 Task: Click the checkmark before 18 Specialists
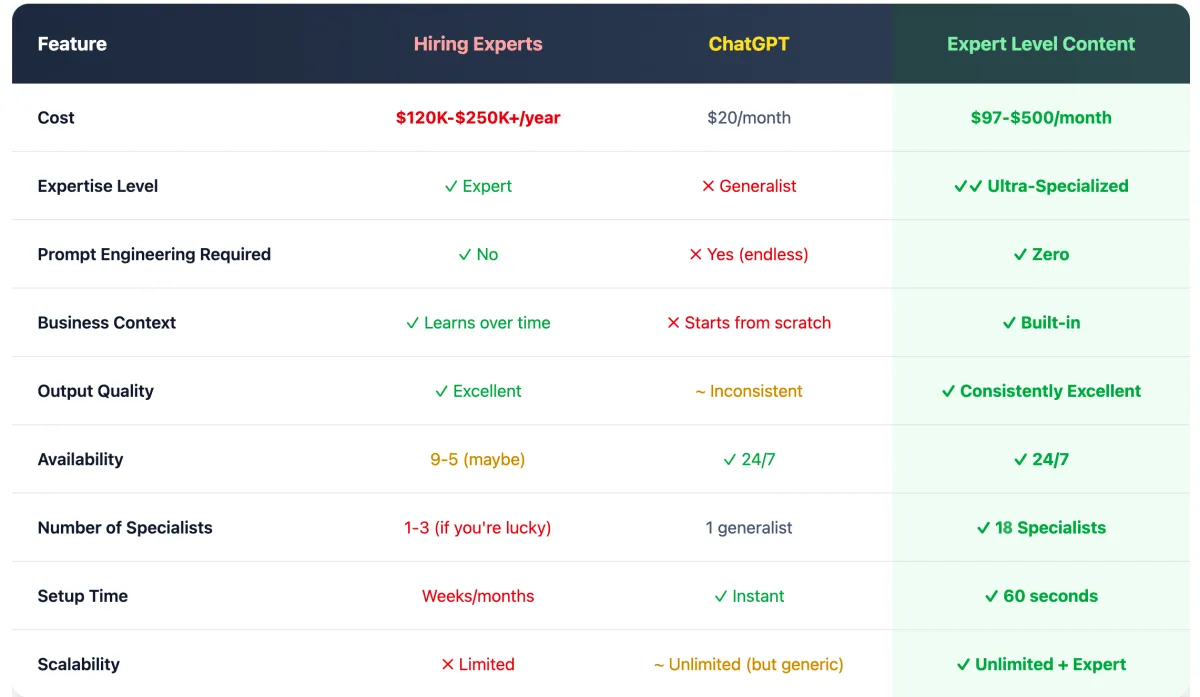click(983, 528)
